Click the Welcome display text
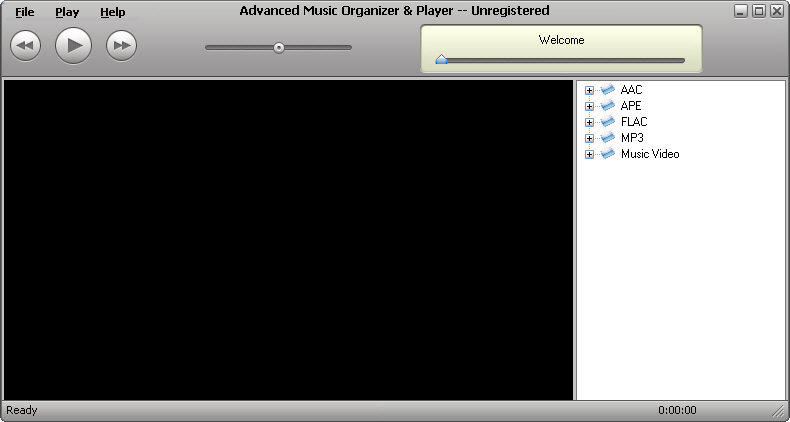 tap(561, 40)
